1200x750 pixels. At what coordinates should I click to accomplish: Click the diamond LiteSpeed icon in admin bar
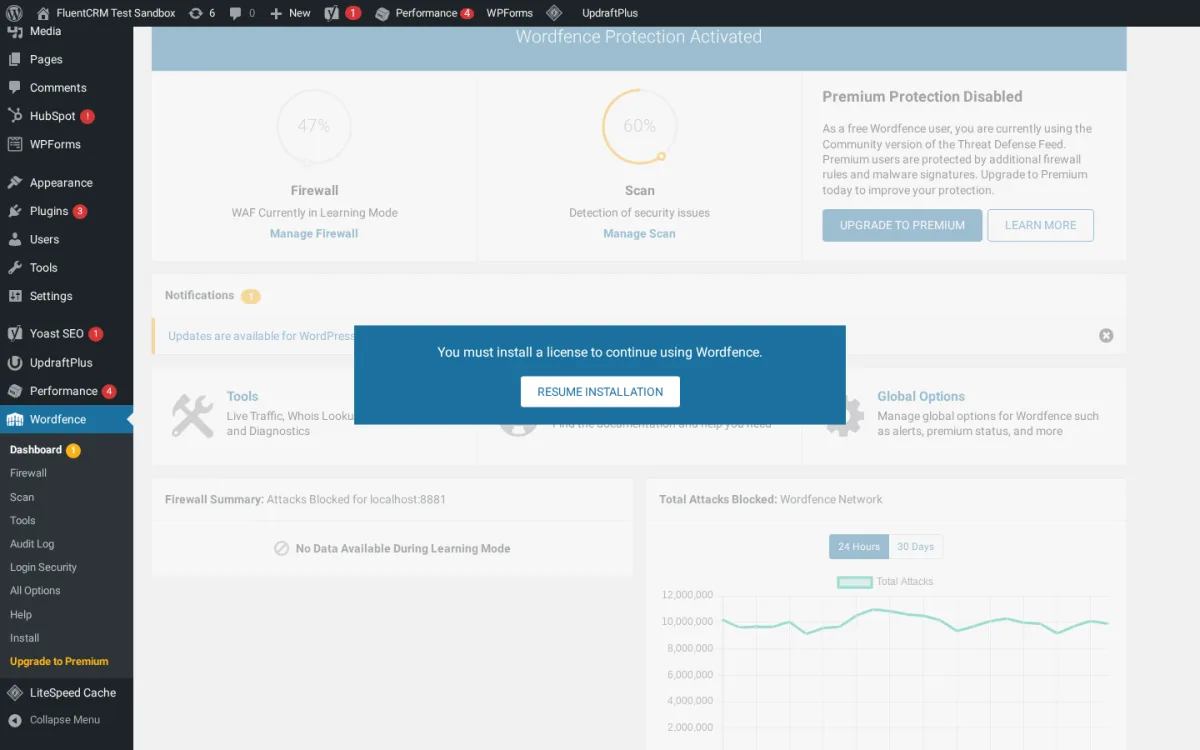pyautogui.click(x=554, y=13)
